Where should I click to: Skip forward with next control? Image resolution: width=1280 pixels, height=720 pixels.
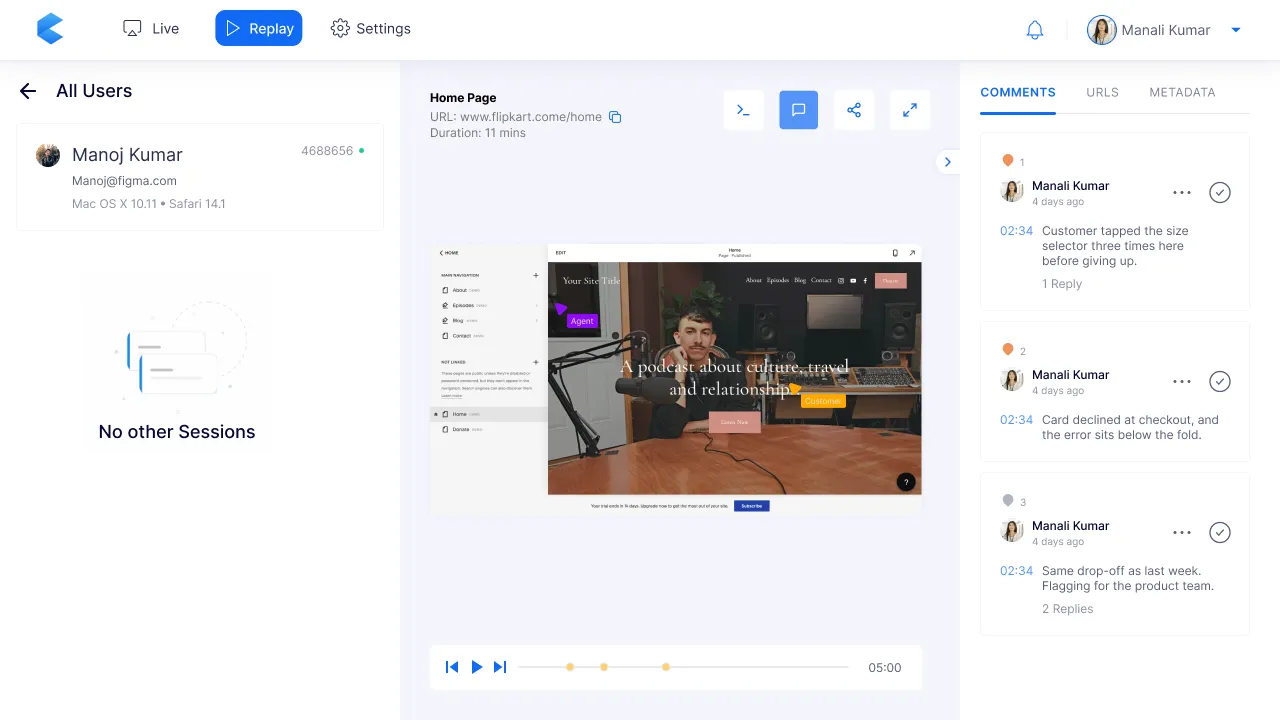click(x=500, y=667)
